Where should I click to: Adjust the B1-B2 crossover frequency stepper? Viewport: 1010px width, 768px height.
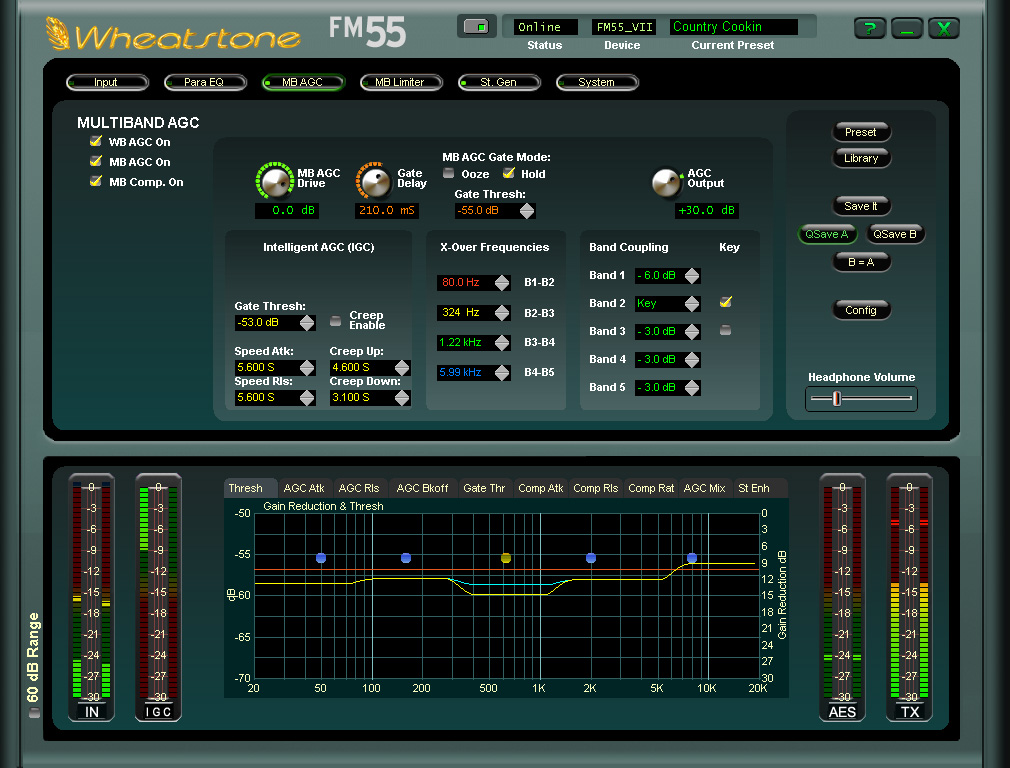(x=502, y=283)
